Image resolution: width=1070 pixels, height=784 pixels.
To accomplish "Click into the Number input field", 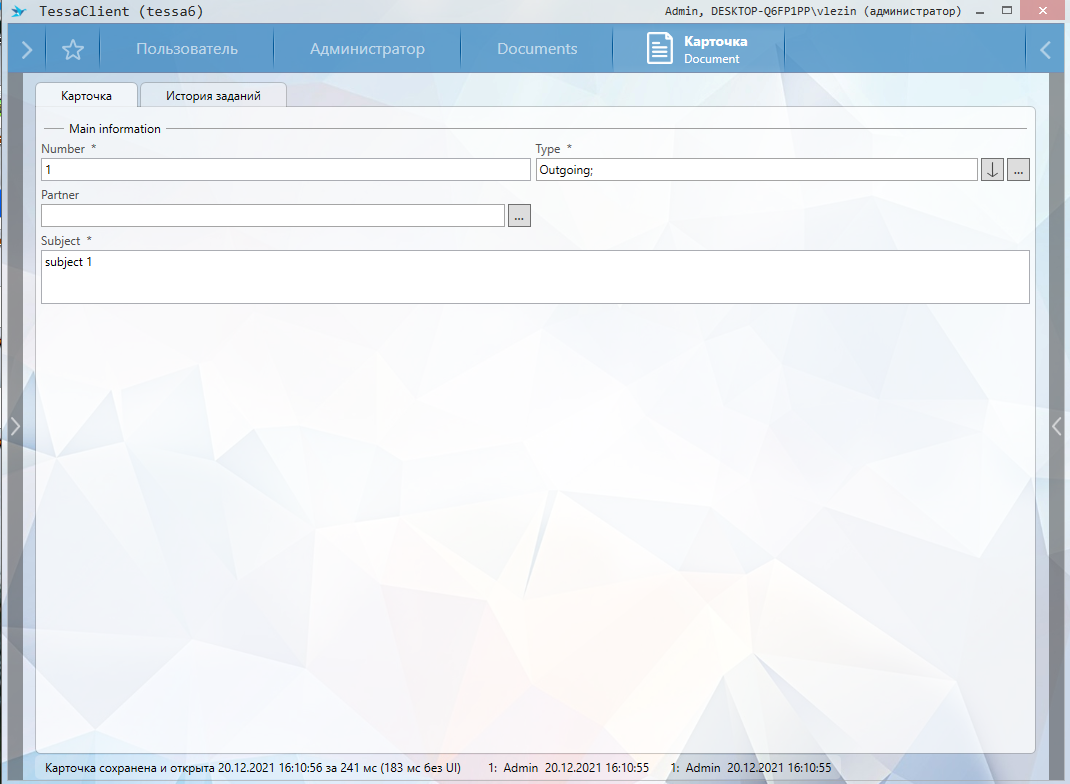I will tap(285, 170).
